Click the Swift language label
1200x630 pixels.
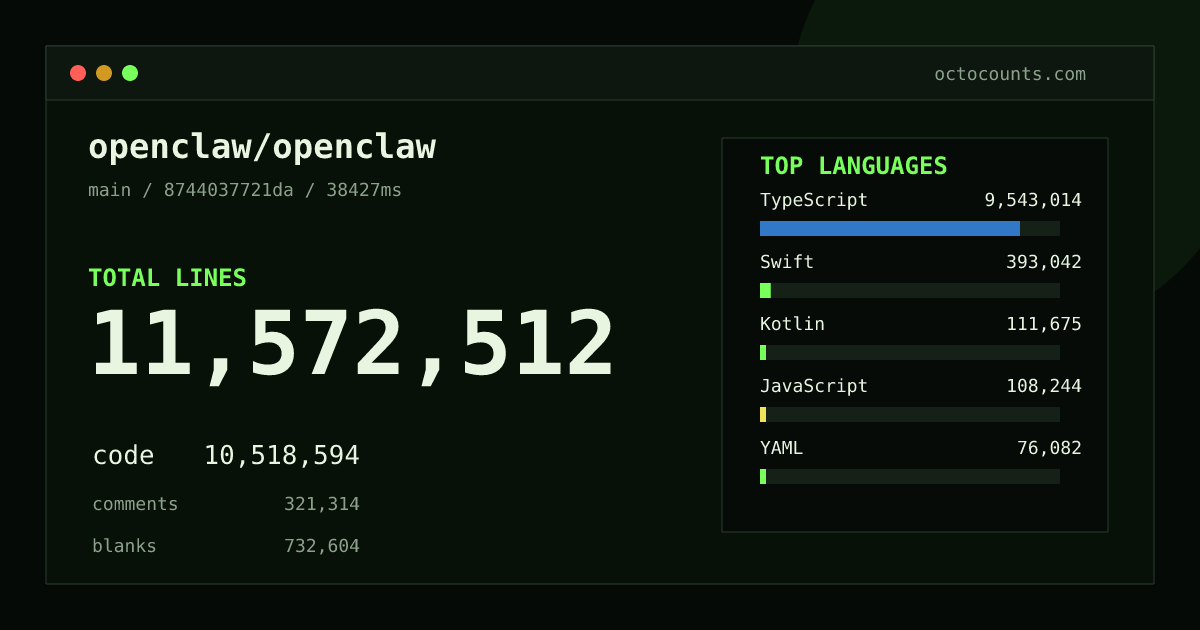tap(787, 262)
